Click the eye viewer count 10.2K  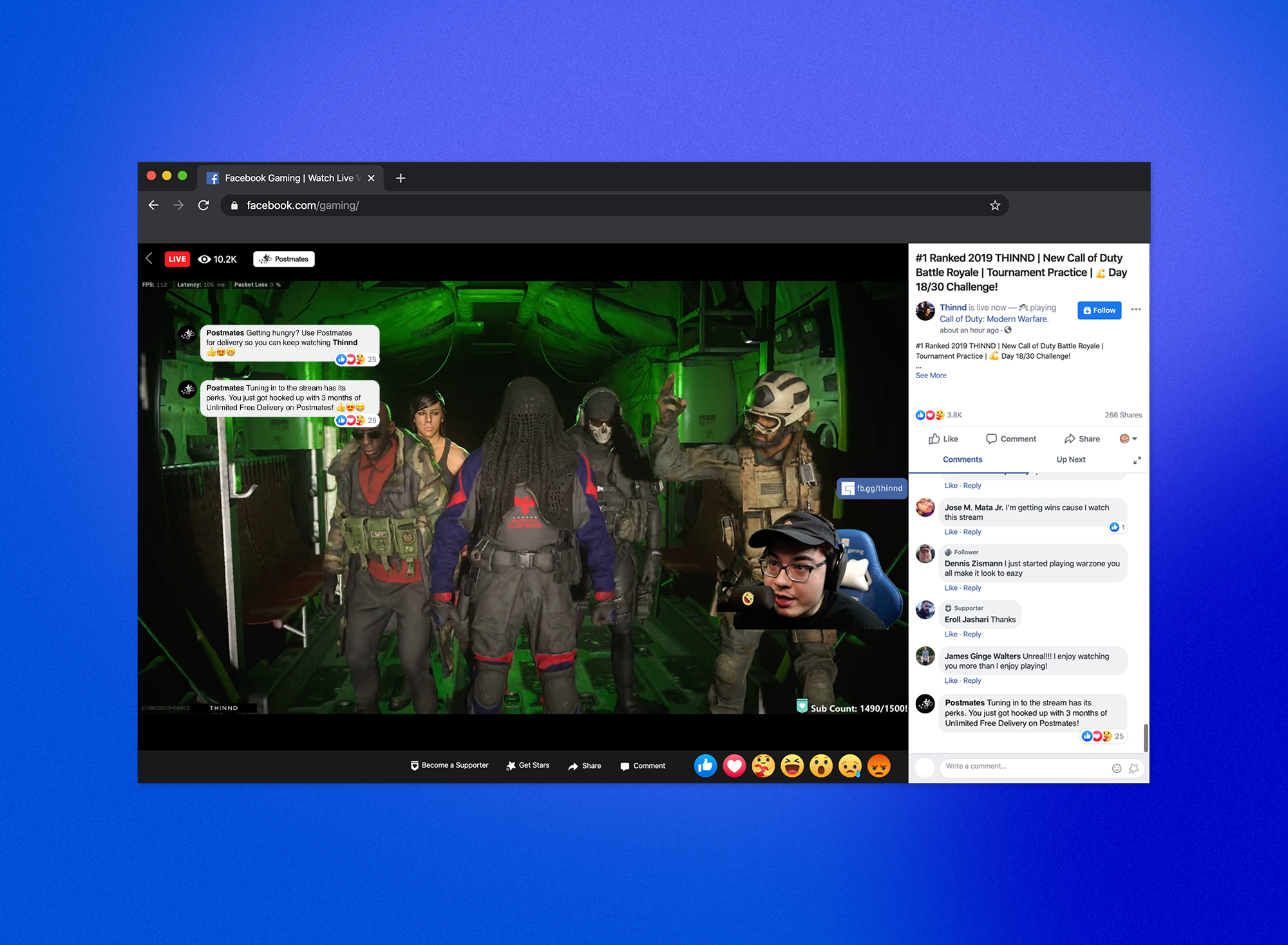[x=218, y=259]
